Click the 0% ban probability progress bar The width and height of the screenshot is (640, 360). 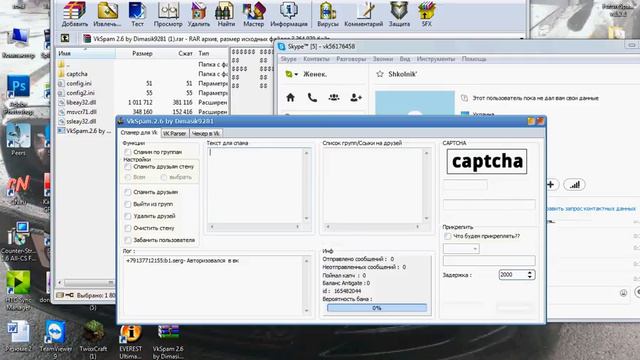click(377, 308)
